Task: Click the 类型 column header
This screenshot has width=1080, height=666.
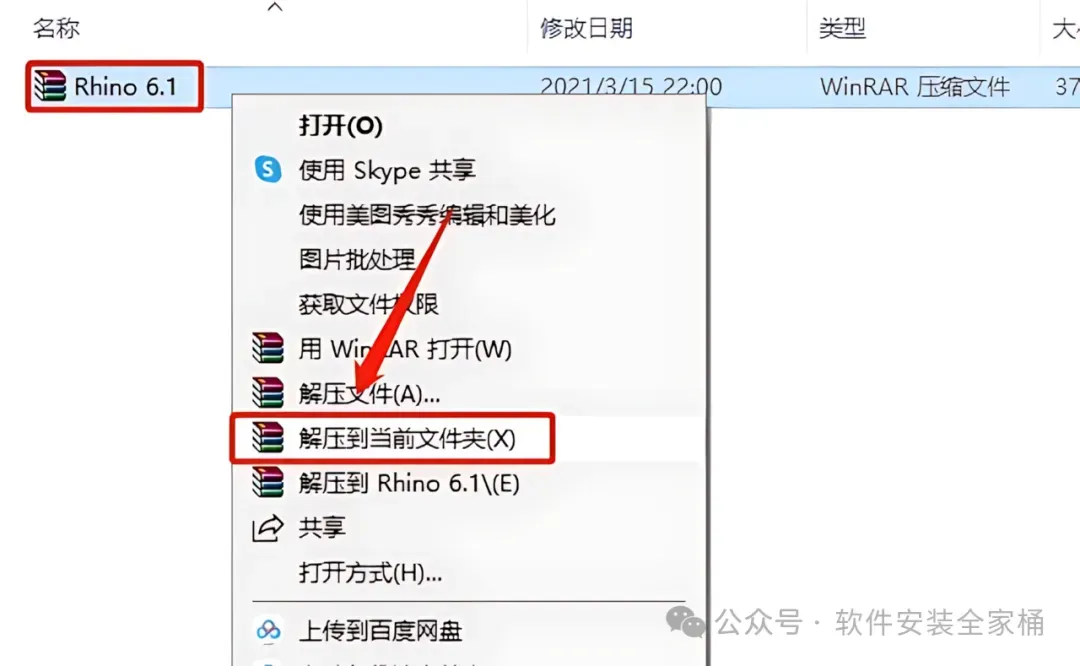Action: click(842, 28)
